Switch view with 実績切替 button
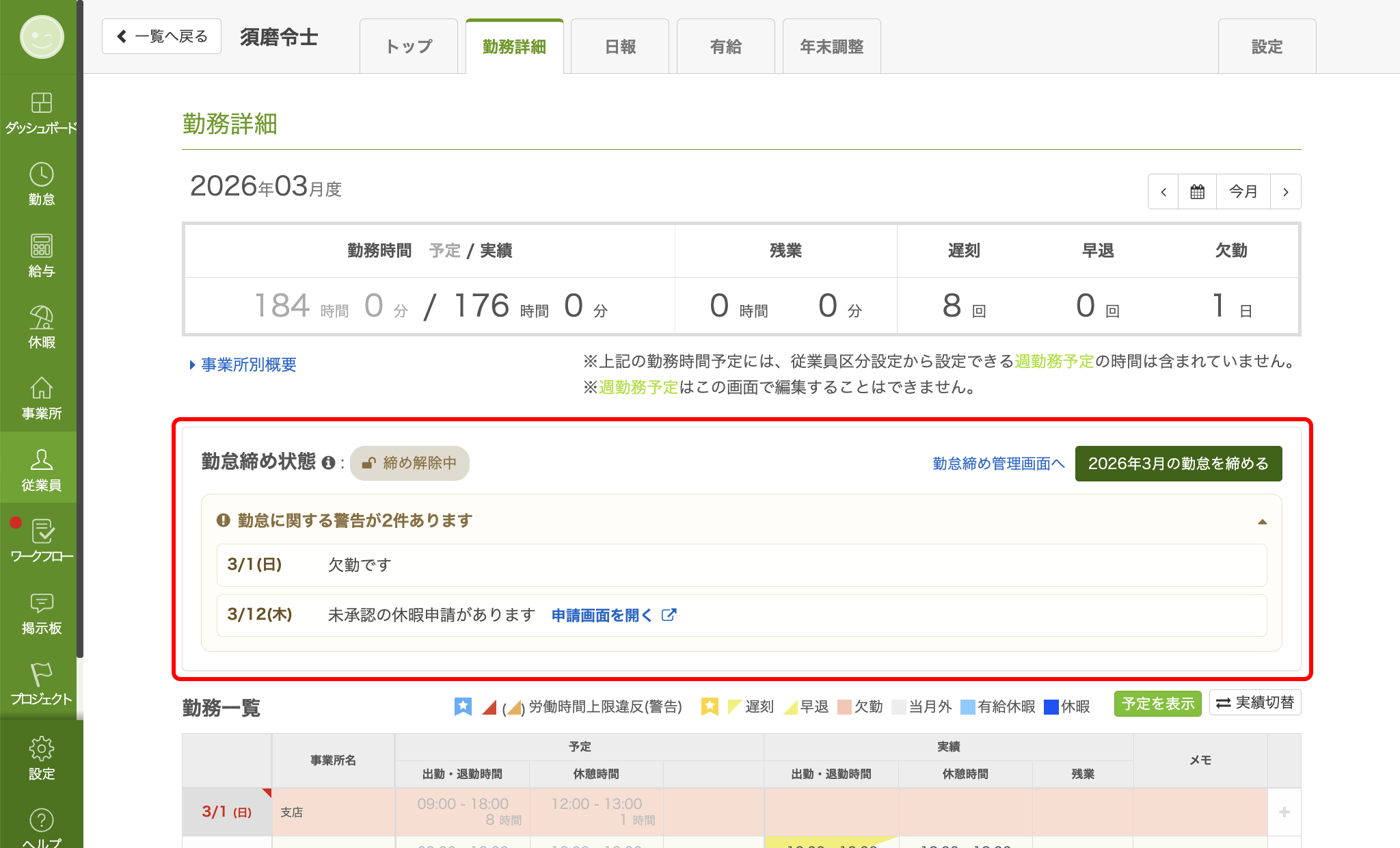 [x=1255, y=703]
